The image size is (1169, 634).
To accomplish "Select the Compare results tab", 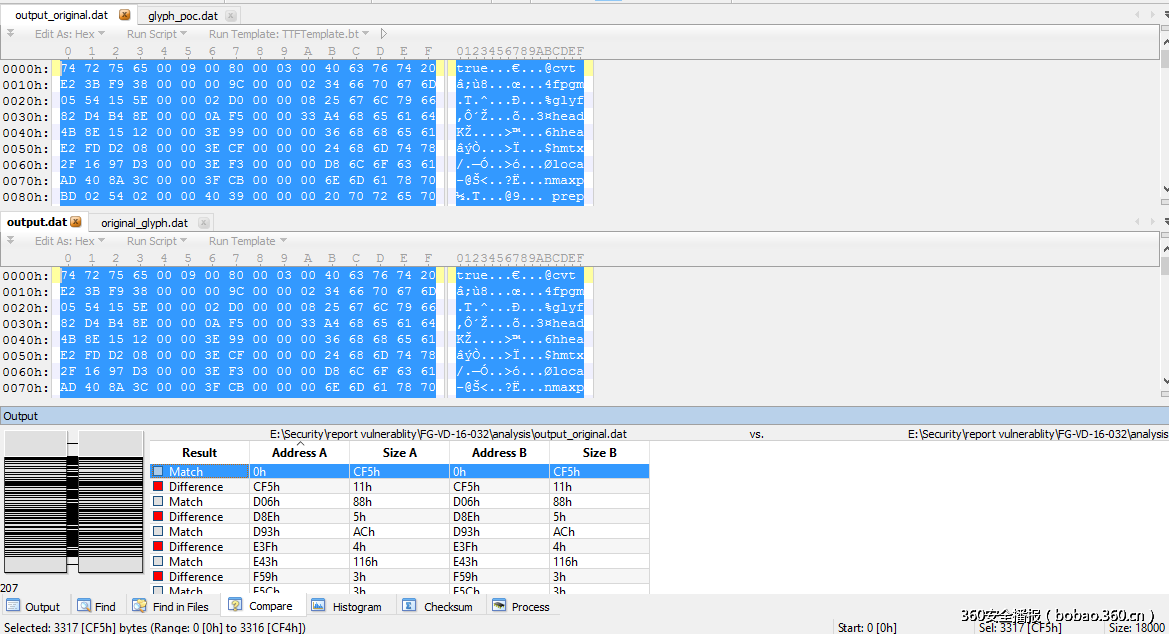I will [262, 606].
